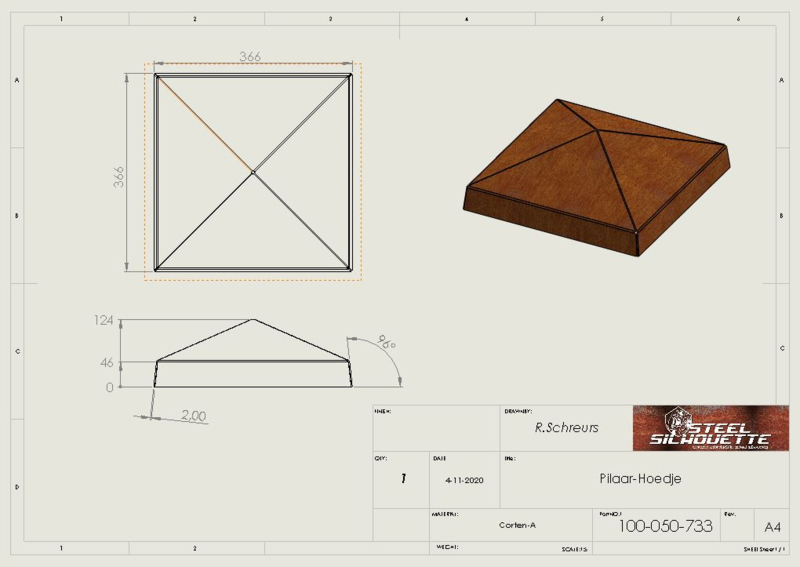Select the 0 baseline dimension value
The width and height of the screenshot is (800, 567).
point(110,388)
